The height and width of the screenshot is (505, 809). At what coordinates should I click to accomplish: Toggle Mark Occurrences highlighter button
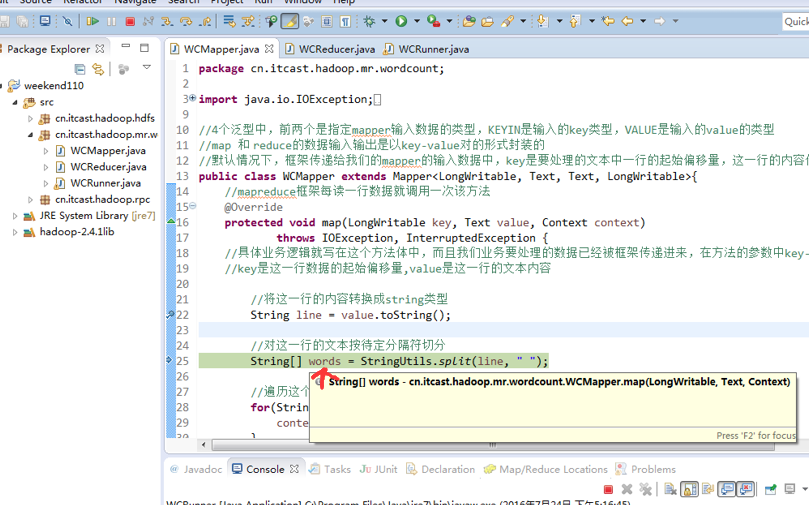click(x=290, y=21)
